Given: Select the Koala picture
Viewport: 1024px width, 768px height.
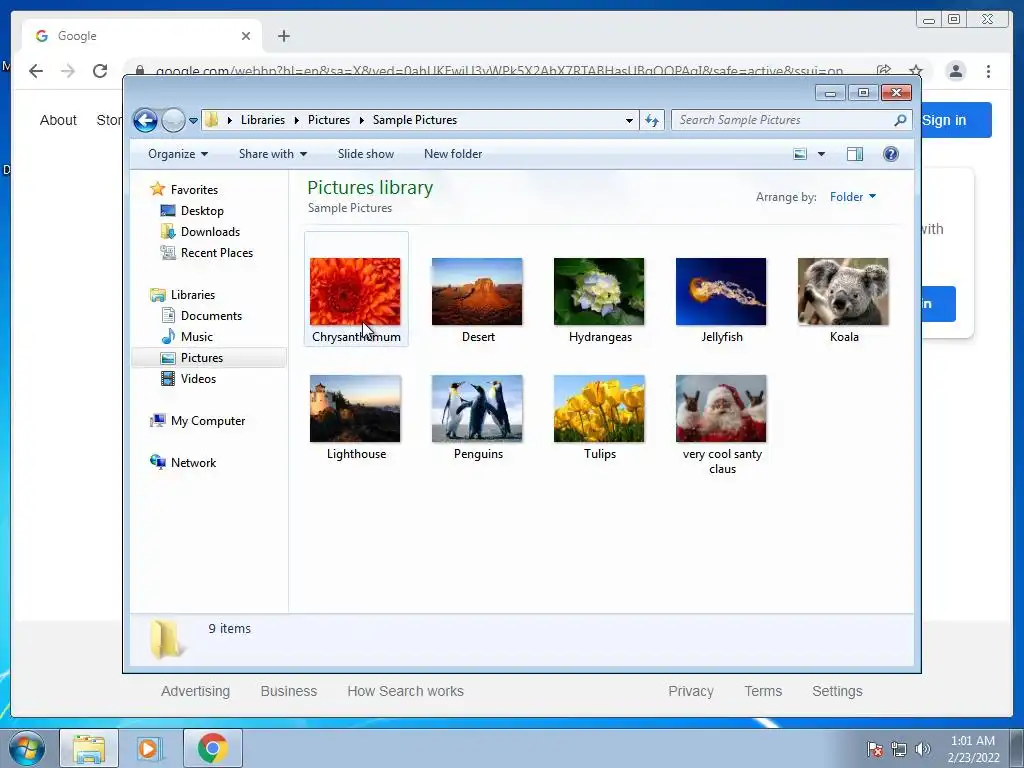Looking at the screenshot, I should (x=843, y=292).
